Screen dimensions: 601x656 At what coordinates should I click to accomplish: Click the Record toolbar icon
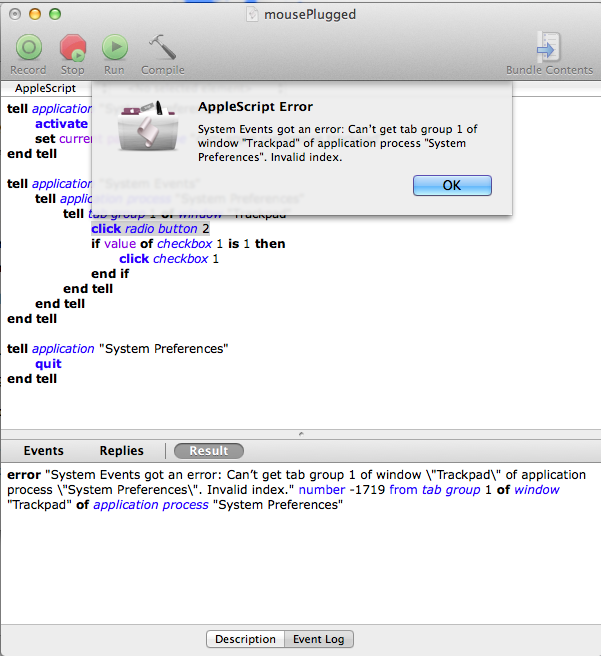tap(28, 47)
